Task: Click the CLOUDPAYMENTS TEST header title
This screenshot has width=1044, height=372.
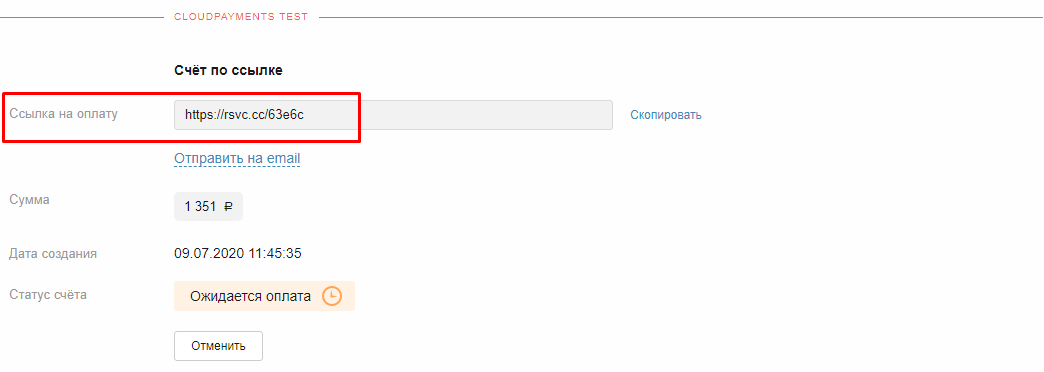Action: (x=241, y=17)
